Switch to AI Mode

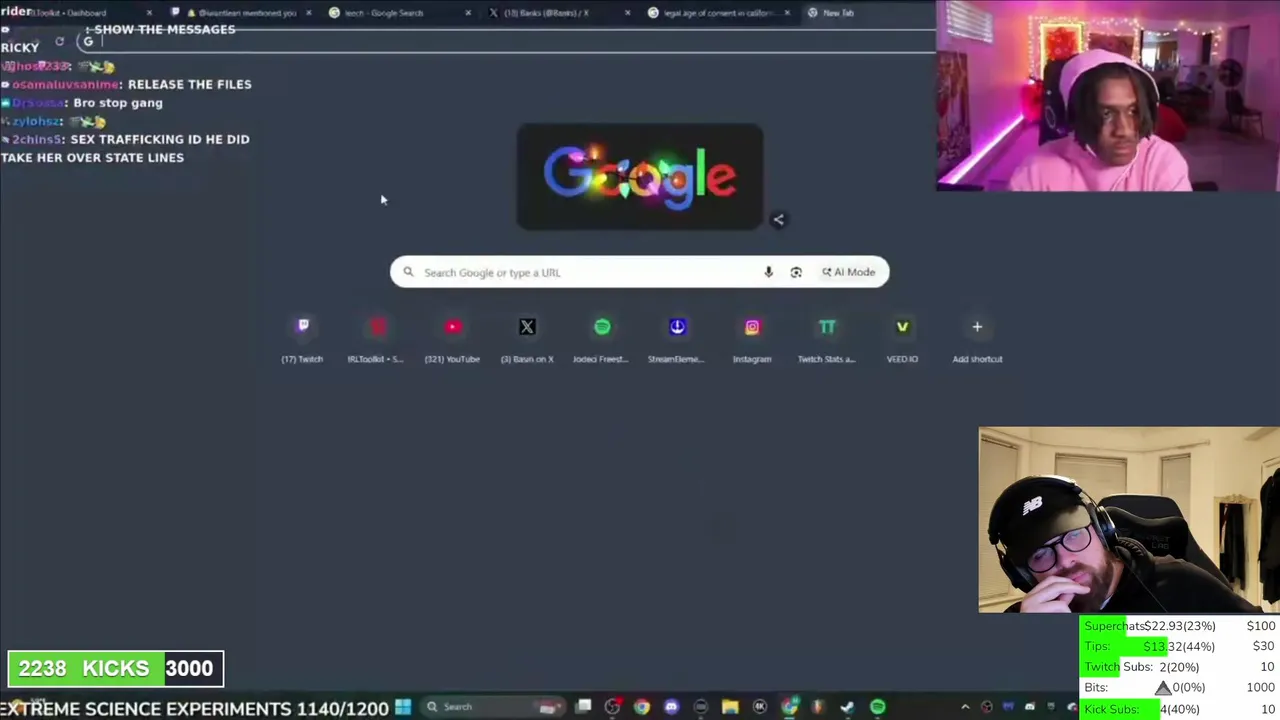click(x=849, y=272)
